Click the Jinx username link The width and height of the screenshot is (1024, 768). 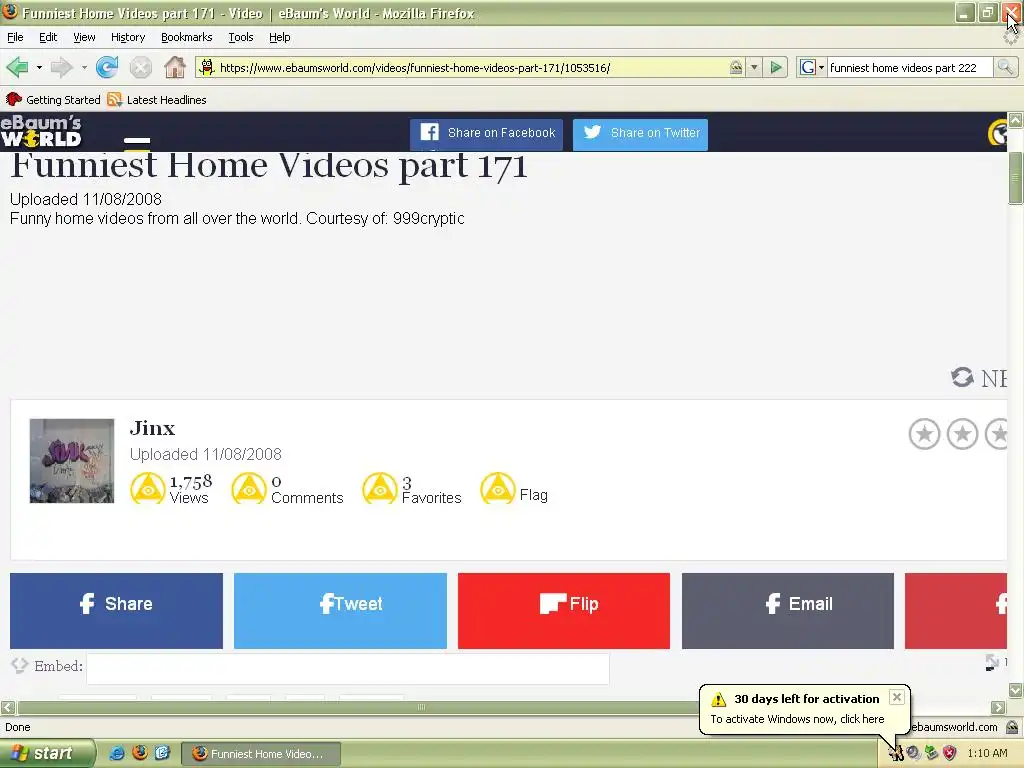[x=152, y=428]
